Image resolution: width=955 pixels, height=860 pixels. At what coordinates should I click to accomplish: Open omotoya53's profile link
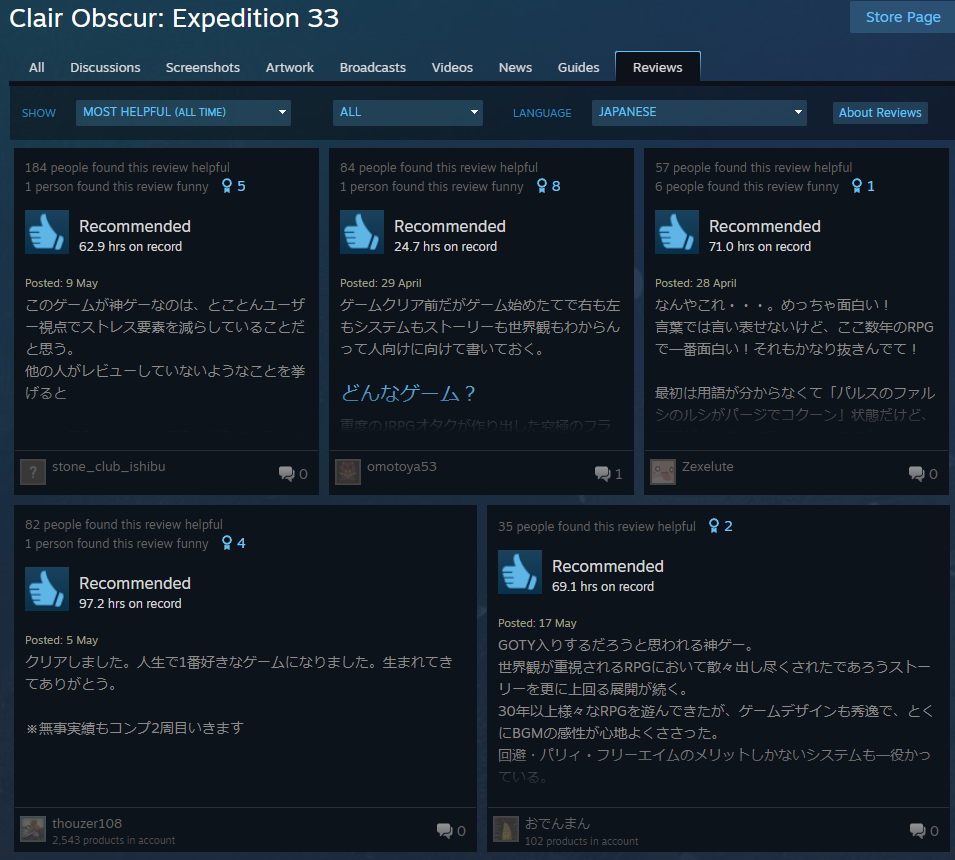402,467
